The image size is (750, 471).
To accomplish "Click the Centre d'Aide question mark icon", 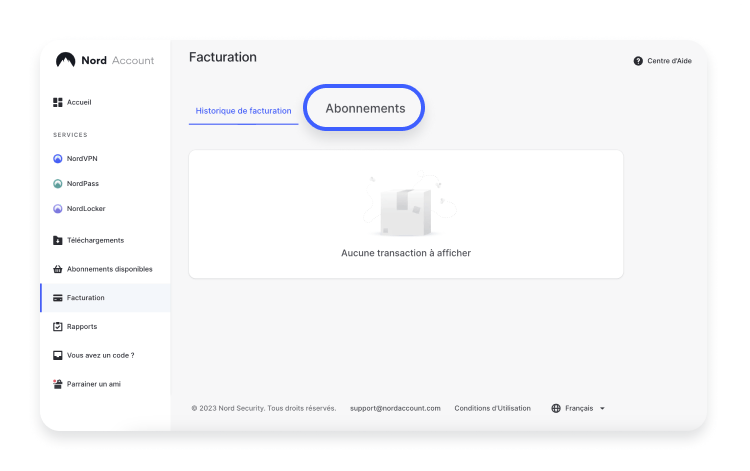I will click(x=638, y=61).
